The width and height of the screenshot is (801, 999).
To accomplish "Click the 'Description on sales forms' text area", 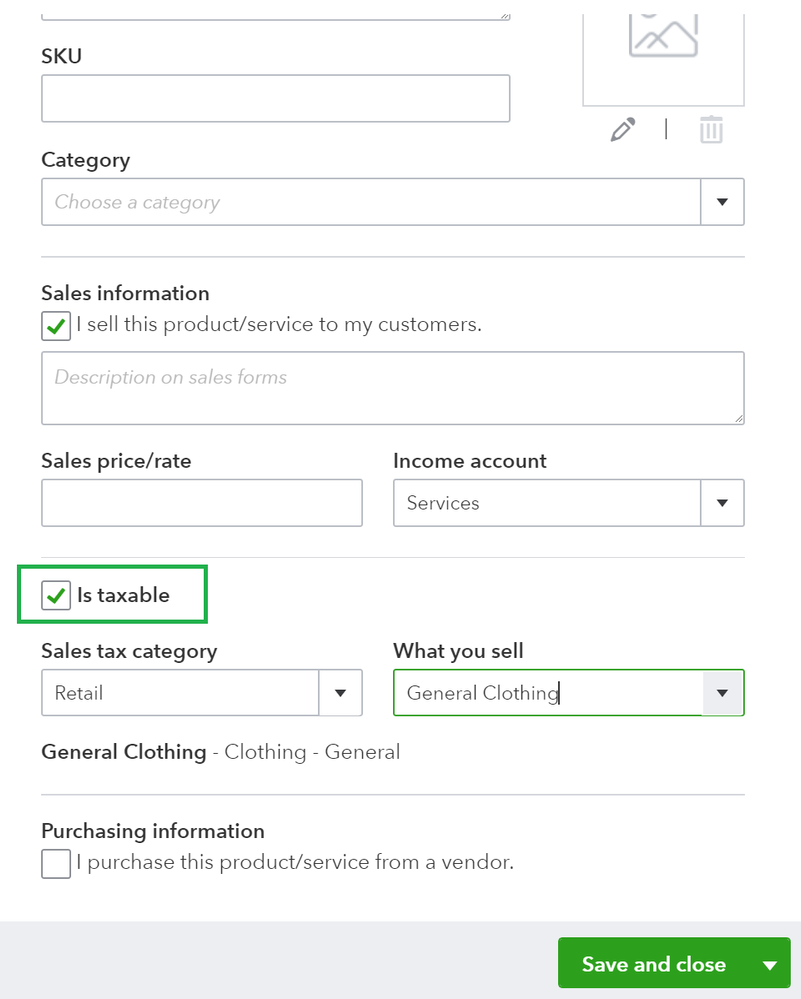I will click(392, 388).
